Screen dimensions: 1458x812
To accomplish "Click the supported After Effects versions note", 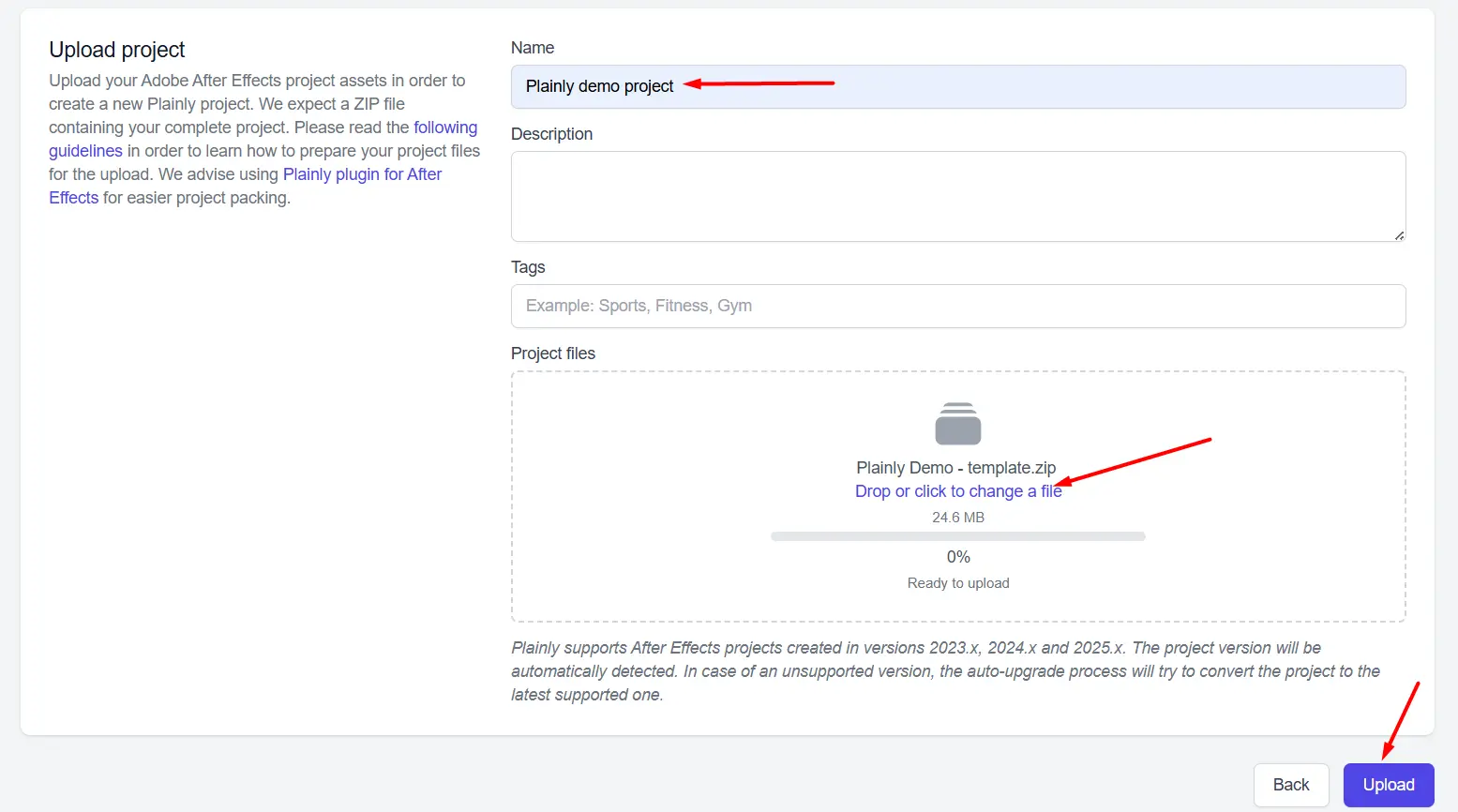I will tap(946, 671).
